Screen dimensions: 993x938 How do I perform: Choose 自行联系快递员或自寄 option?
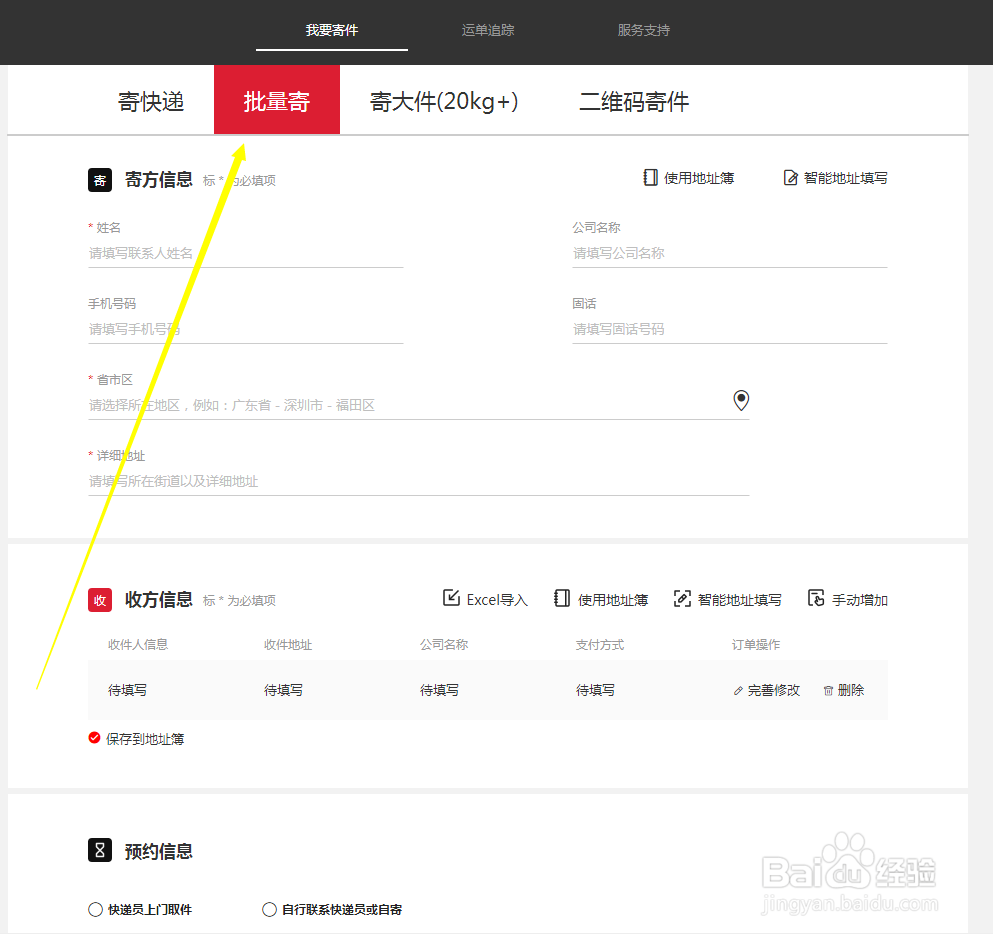(x=269, y=909)
